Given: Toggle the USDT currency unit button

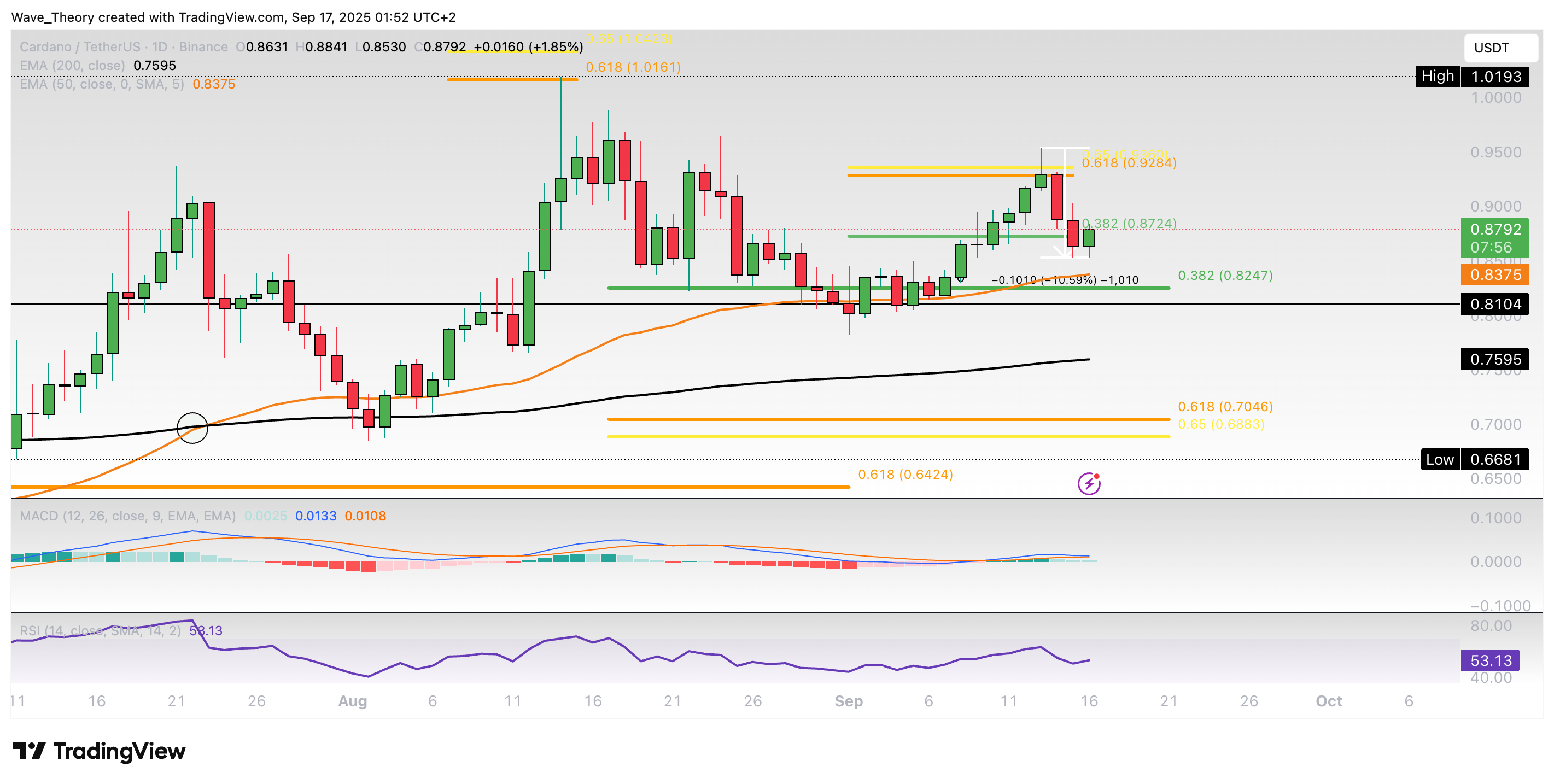Looking at the screenshot, I should pos(1502,47).
